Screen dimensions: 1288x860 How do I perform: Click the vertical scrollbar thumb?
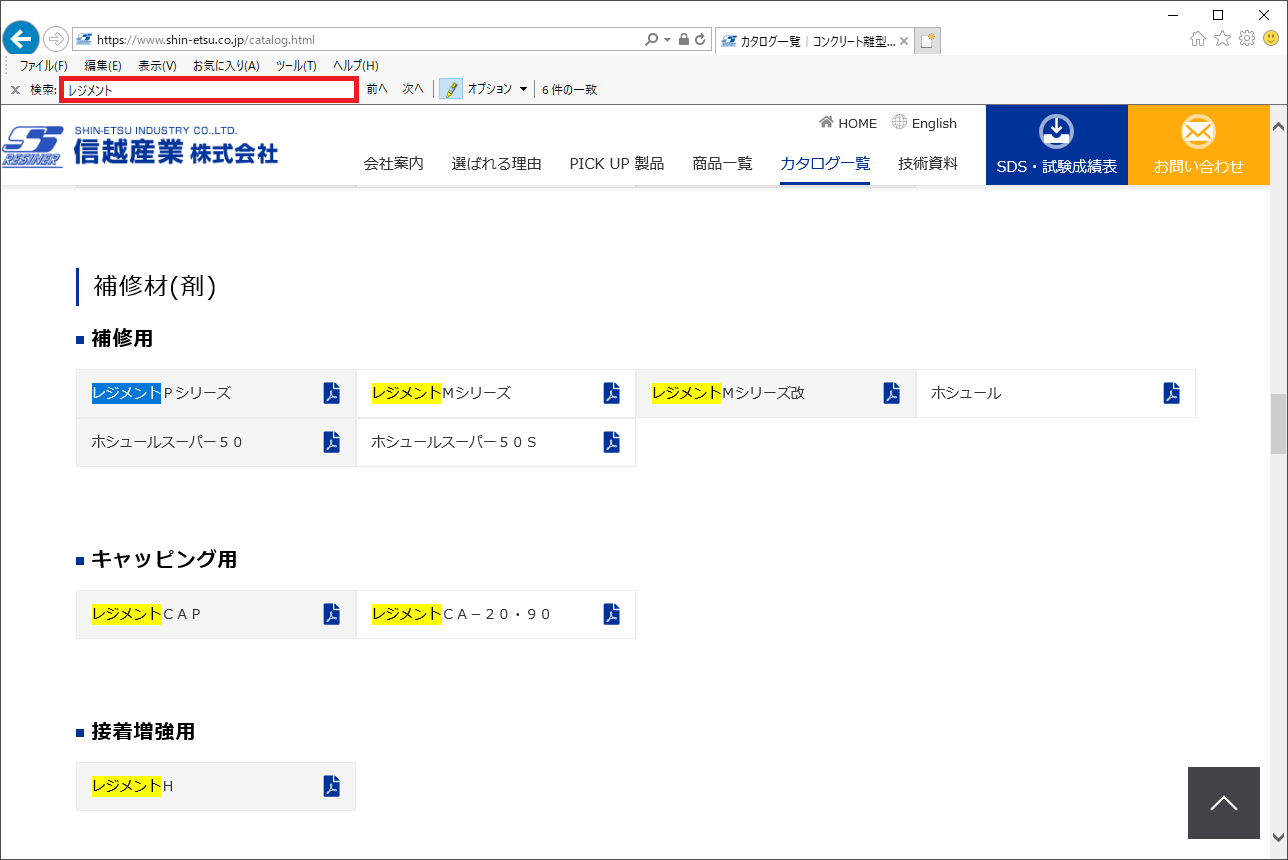click(x=1278, y=424)
